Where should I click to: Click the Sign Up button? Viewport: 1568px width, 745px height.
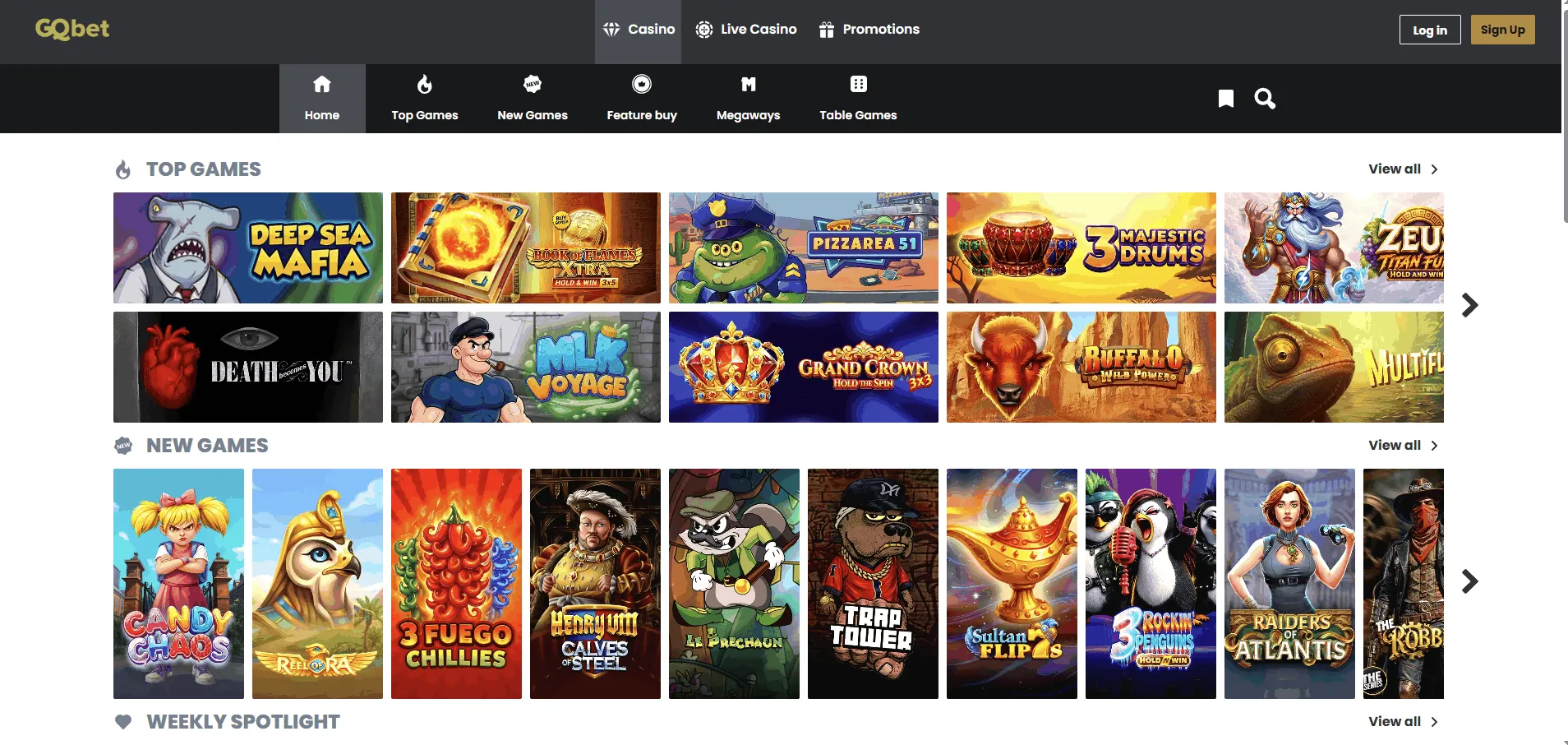point(1503,30)
